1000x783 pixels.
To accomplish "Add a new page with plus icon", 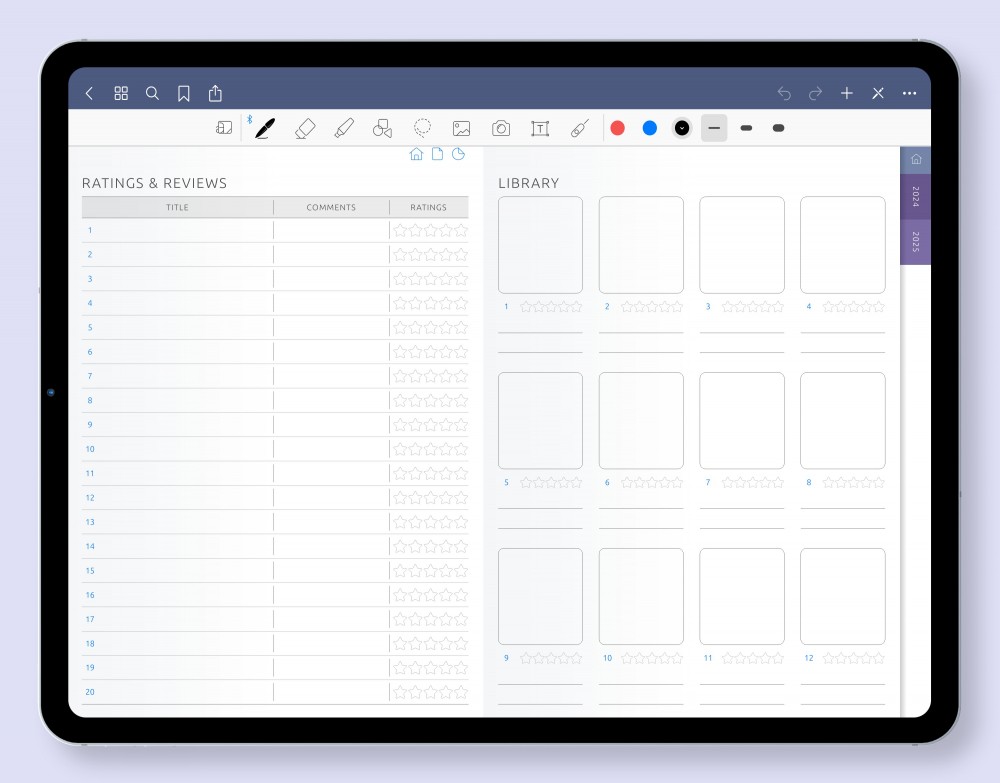I will point(846,93).
